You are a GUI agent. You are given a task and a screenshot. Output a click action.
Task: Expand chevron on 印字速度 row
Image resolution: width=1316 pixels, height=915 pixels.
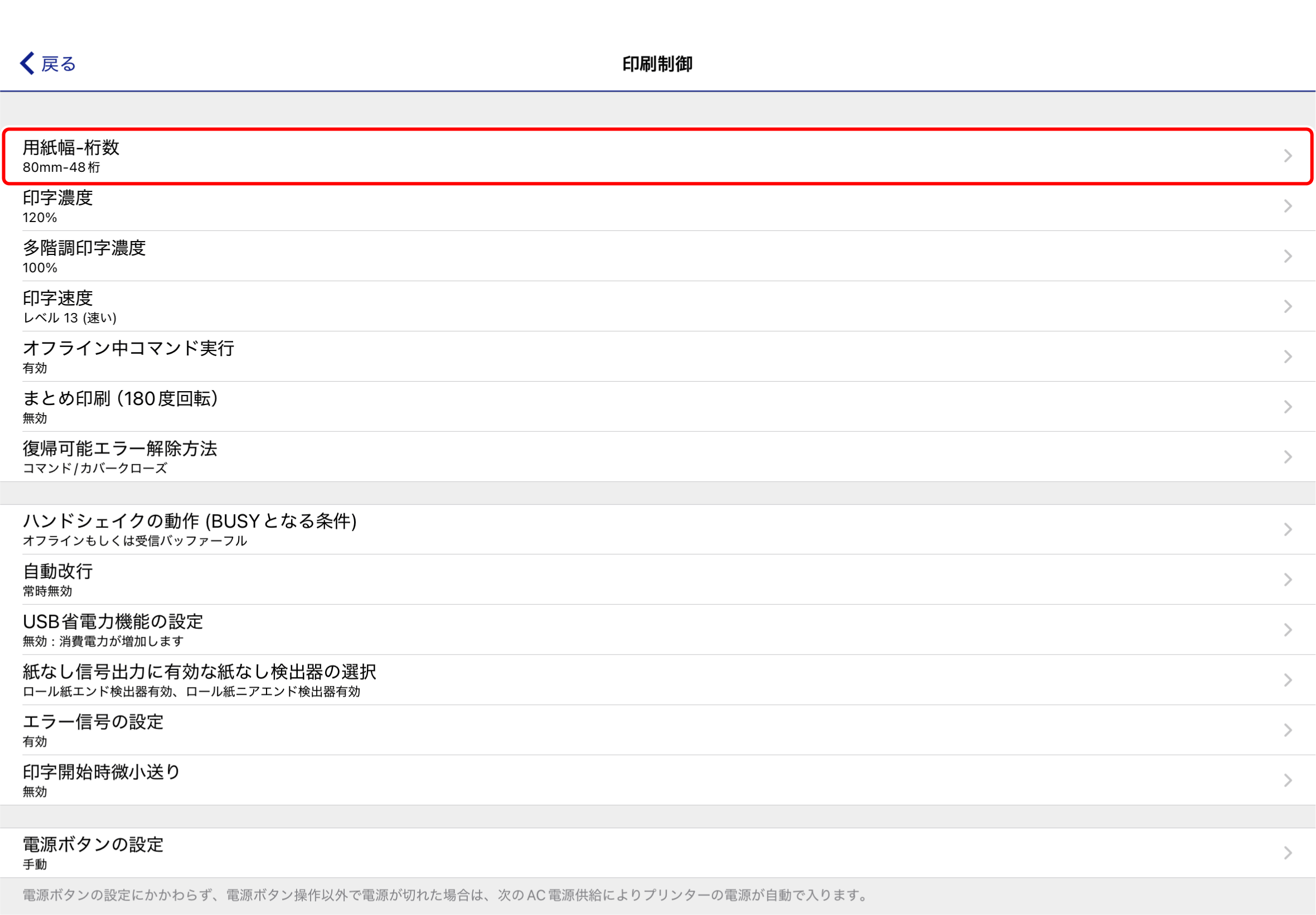1288,307
